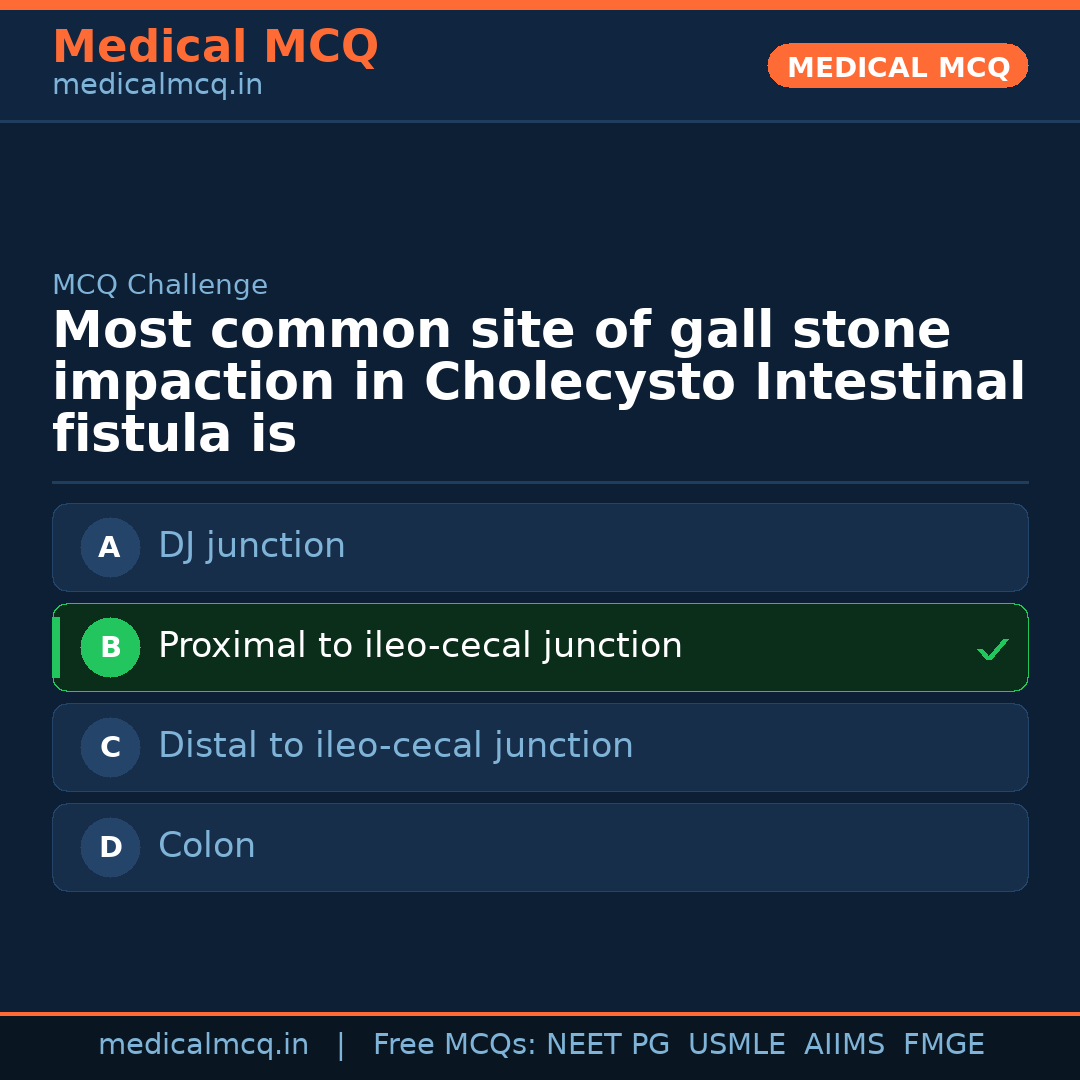The height and width of the screenshot is (1080, 1080).
Task: Click the orange "Medical MCQ" header title
Action: 215,47
